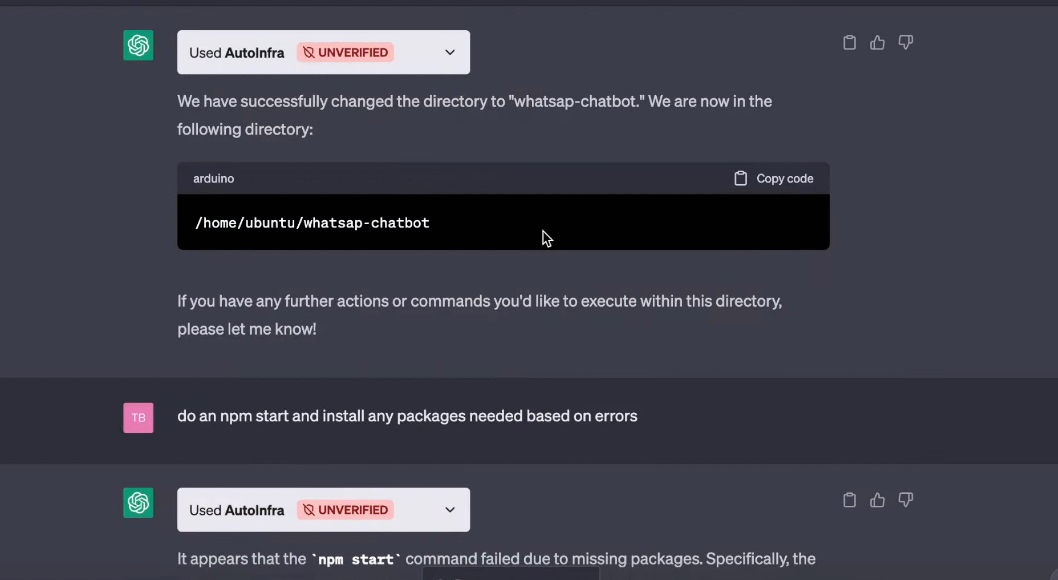
Task: Click the ChatGPT avatar beside the first response
Action: tap(138, 45)
